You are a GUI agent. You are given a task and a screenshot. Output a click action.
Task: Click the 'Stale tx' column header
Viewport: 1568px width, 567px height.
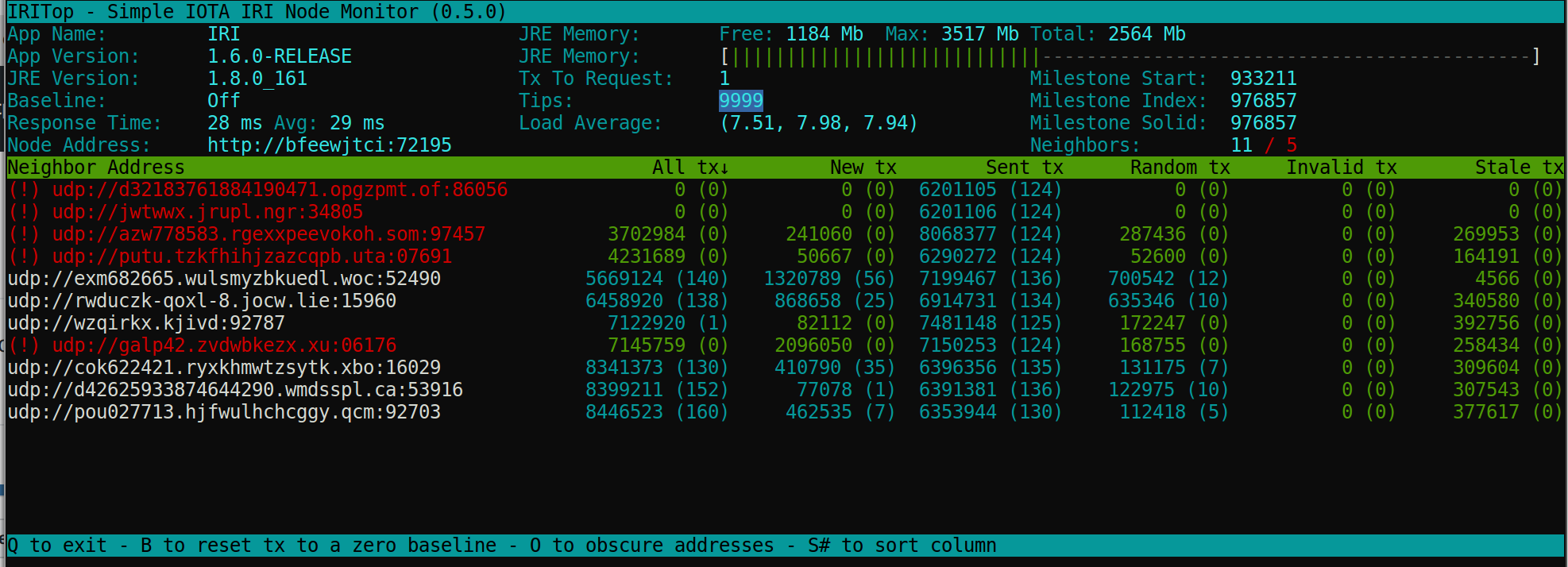[x=1519, y=168]
